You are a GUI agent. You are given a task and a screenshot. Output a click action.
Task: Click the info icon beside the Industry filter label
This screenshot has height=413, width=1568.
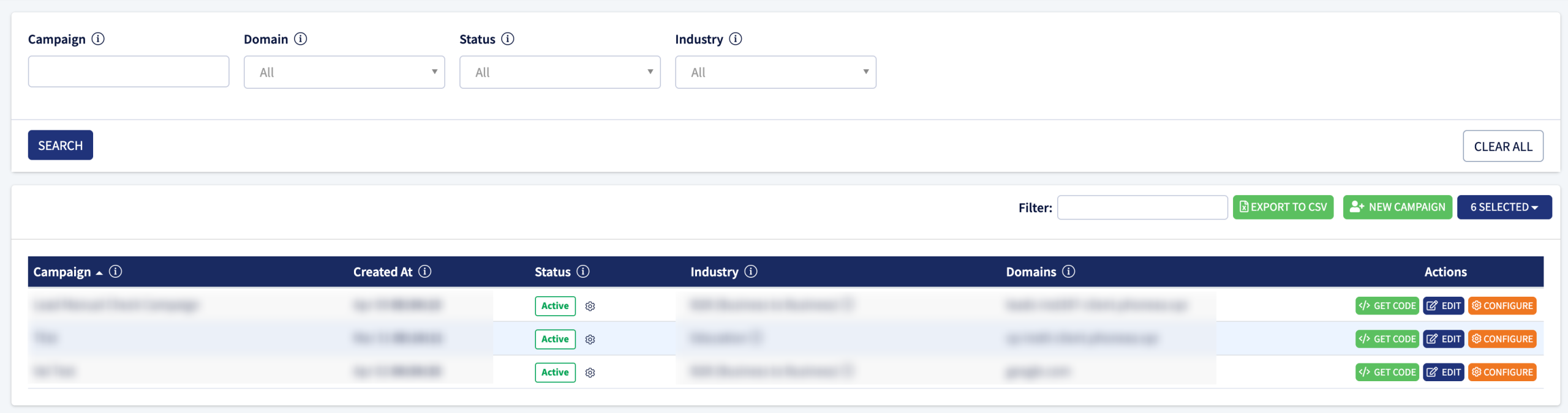coord(736,39)
